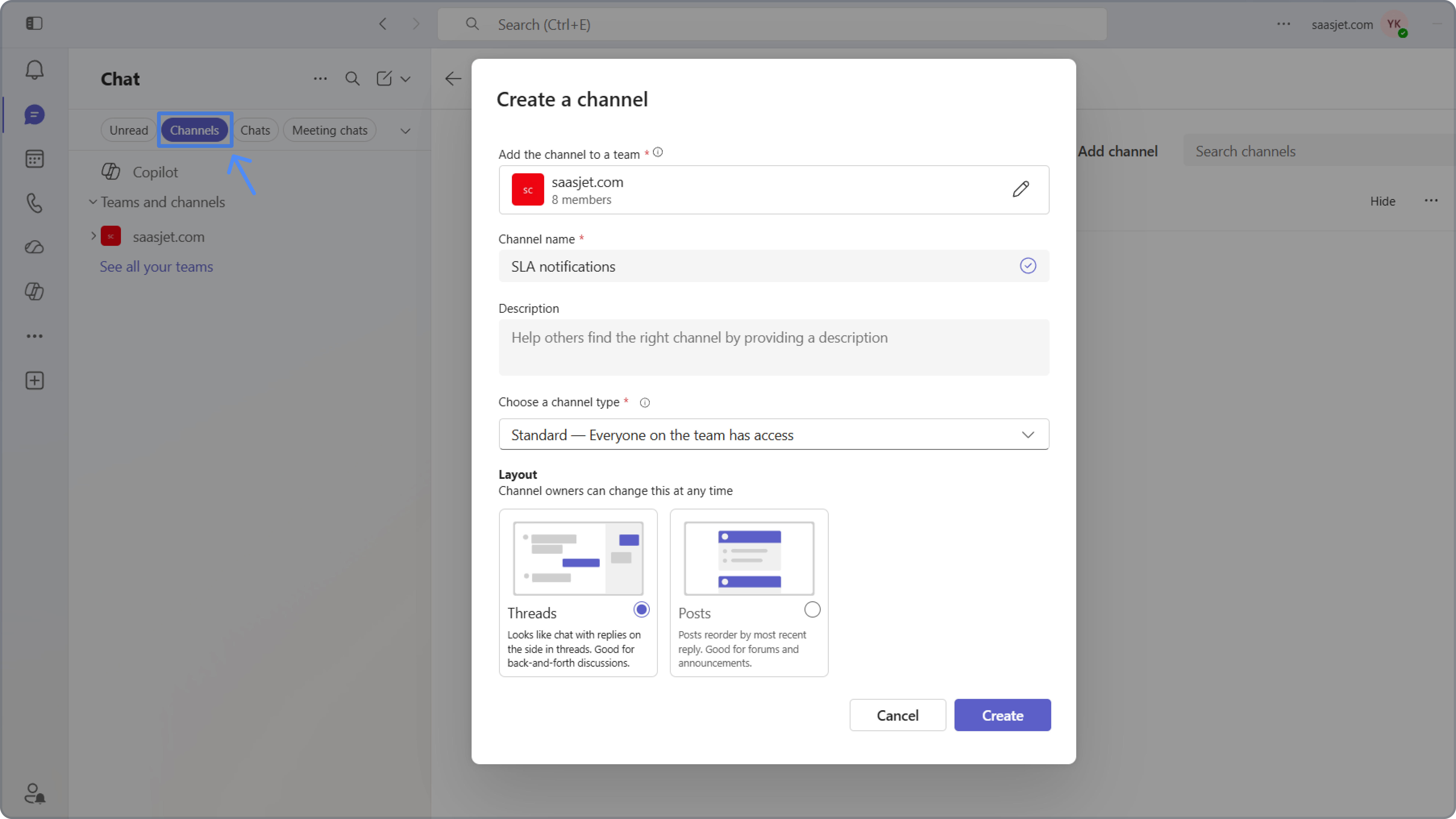Screen dimensions: 1456x819
Task: Toggle the navigation pane icon at top left
Action: [35, 23]
